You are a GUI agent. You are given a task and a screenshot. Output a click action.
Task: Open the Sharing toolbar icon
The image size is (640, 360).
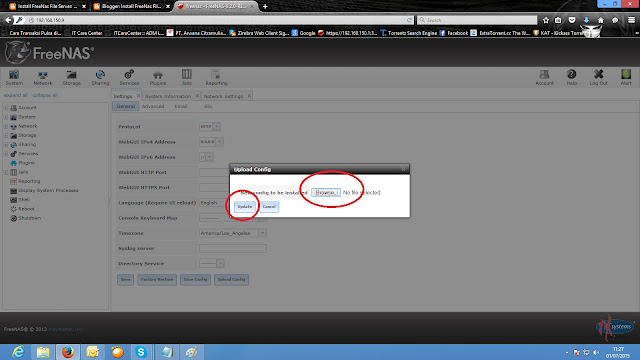100,77
